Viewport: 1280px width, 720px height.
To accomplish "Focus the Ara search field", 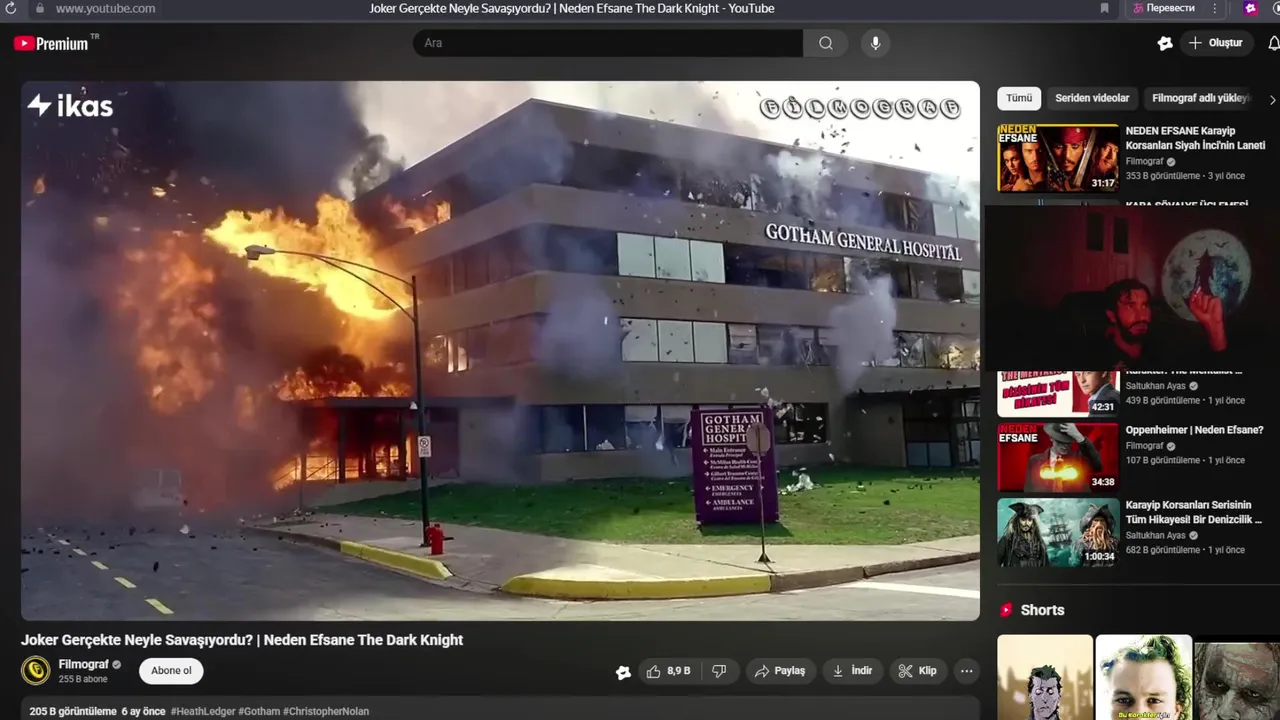I will (608, 43).
